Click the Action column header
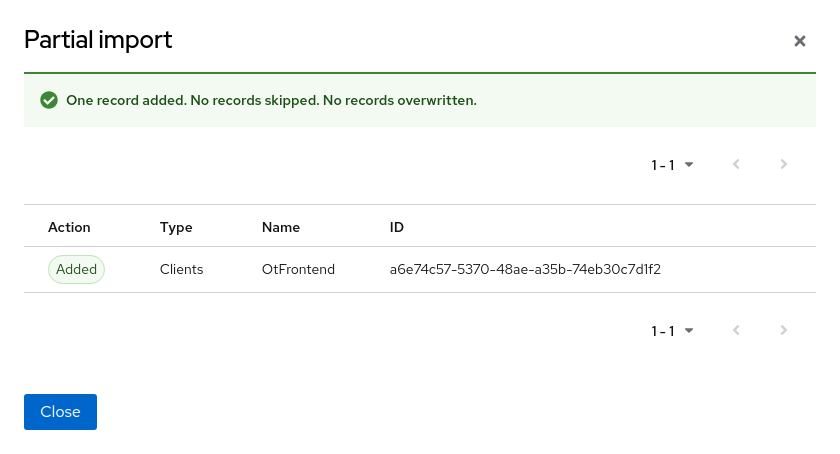Viewport: 840px width, 454px height. (x=69, y=227)
